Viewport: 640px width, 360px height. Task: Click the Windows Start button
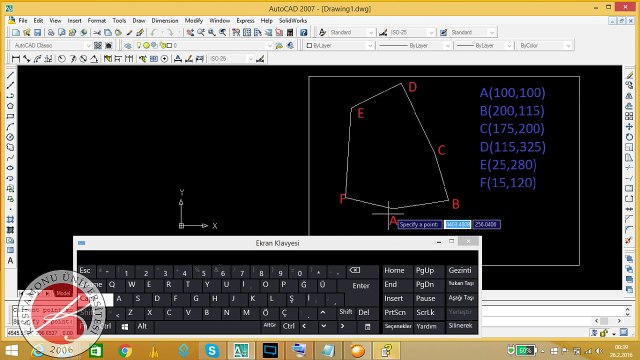click(x=11, y=351)
